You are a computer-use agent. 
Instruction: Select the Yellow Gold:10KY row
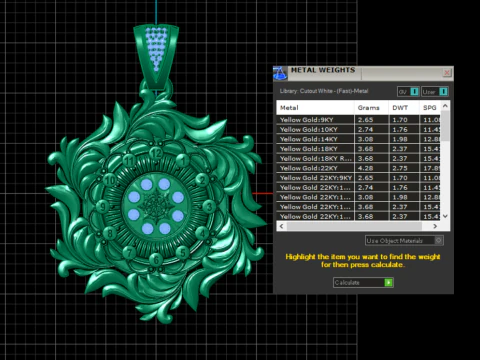(x=358, y=129)
